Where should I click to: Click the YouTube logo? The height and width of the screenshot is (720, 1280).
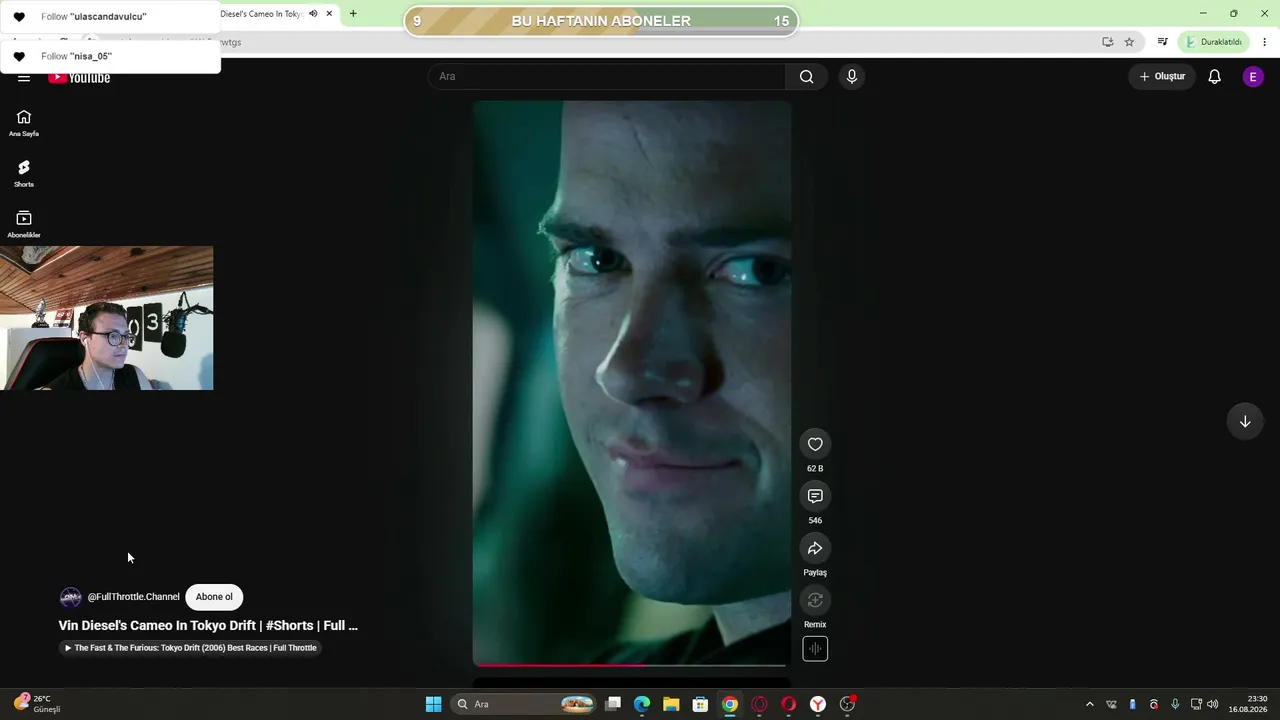pyautogui.click(x=79, y=78)
